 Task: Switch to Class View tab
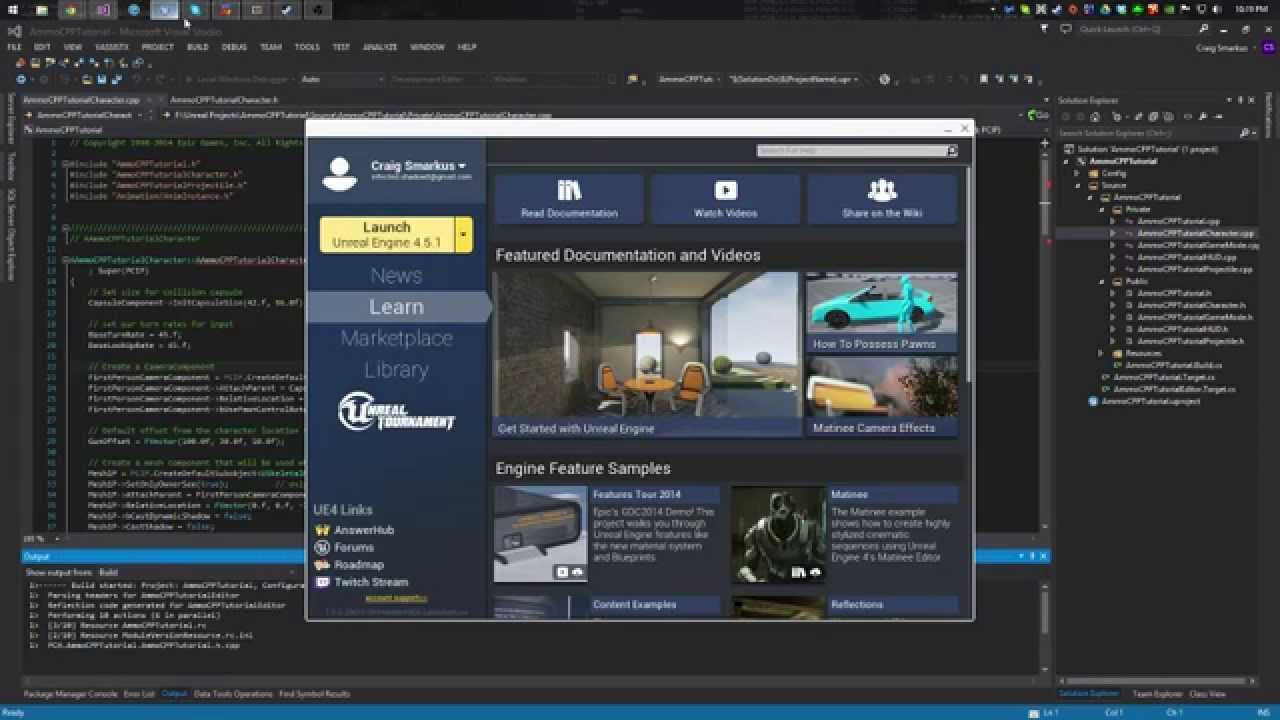(1208, 693)
